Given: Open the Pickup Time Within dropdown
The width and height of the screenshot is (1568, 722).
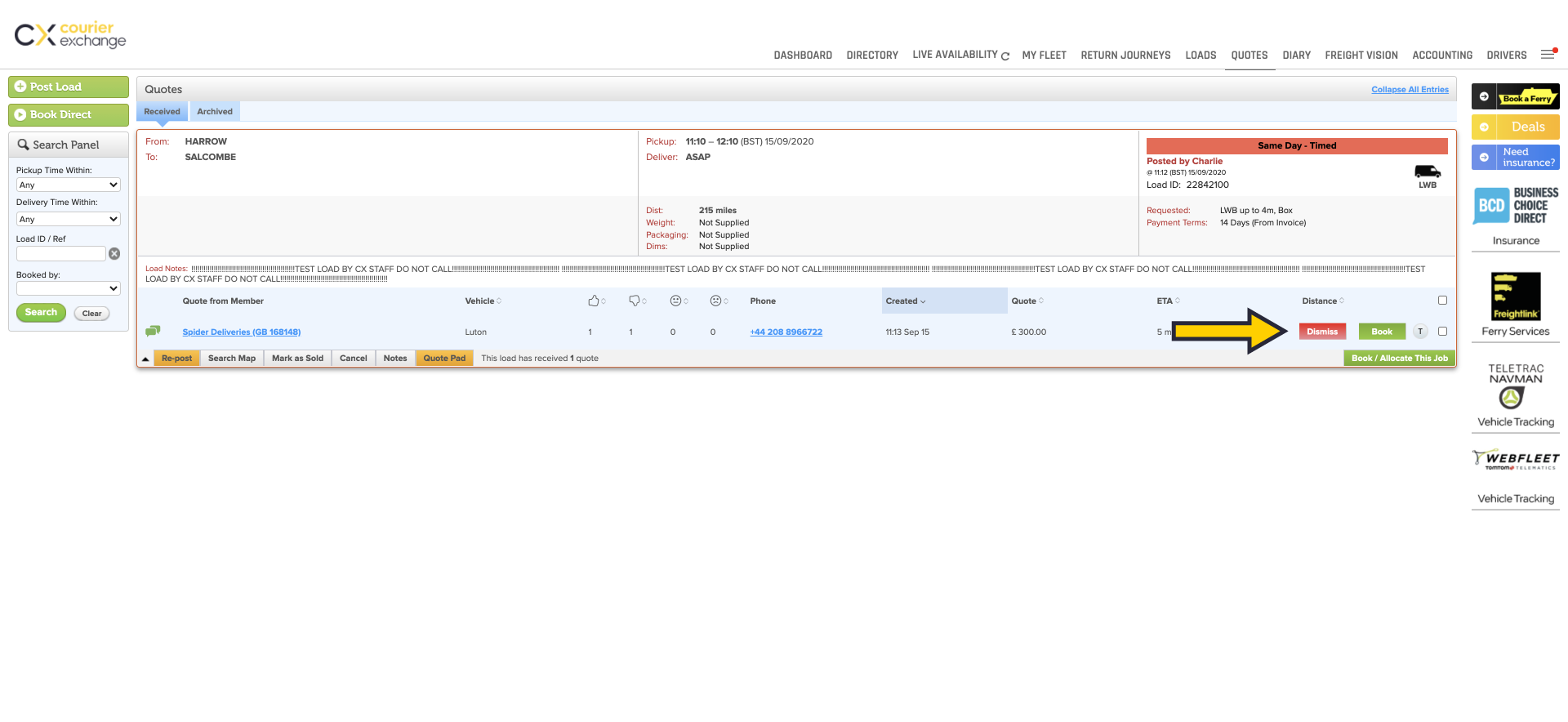Looking at the screenshot, I should tap(69, 185).
